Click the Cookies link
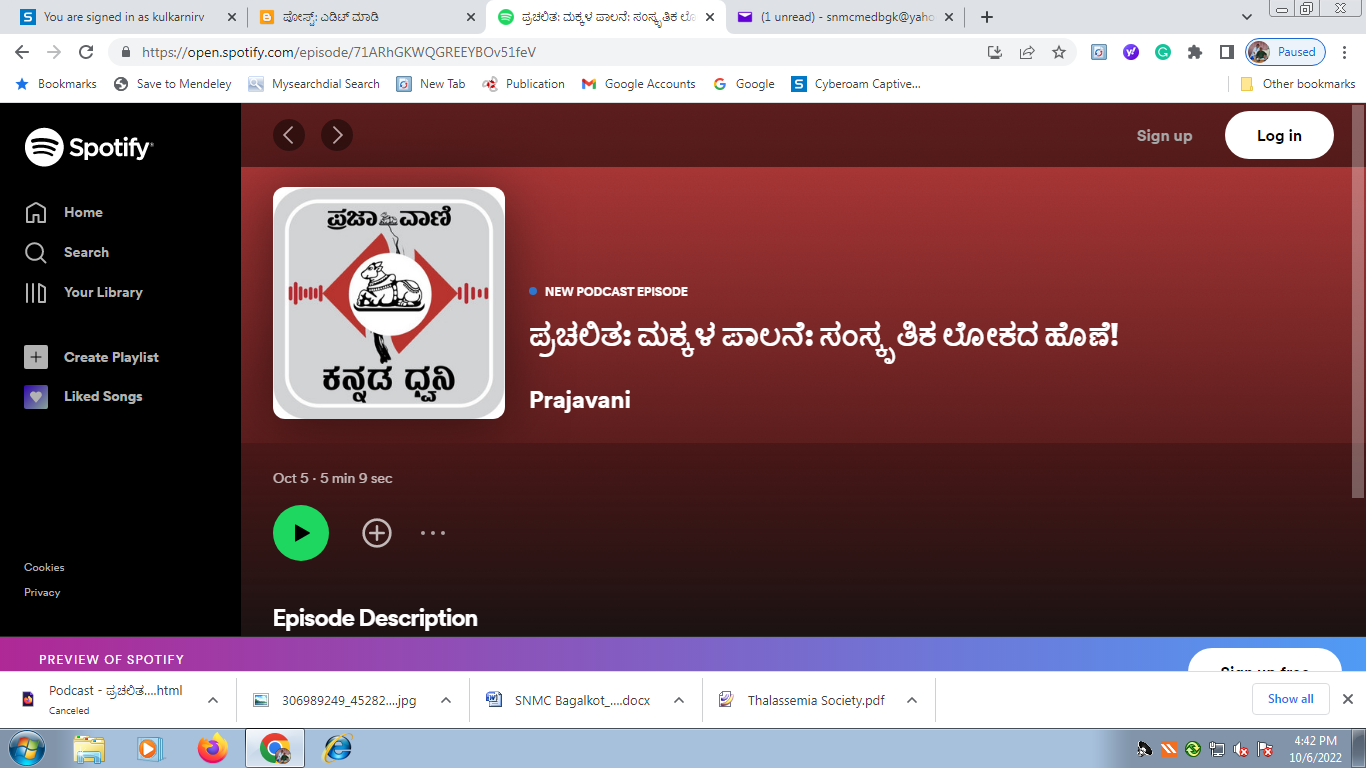1366x768 pixels. point(44,567)
